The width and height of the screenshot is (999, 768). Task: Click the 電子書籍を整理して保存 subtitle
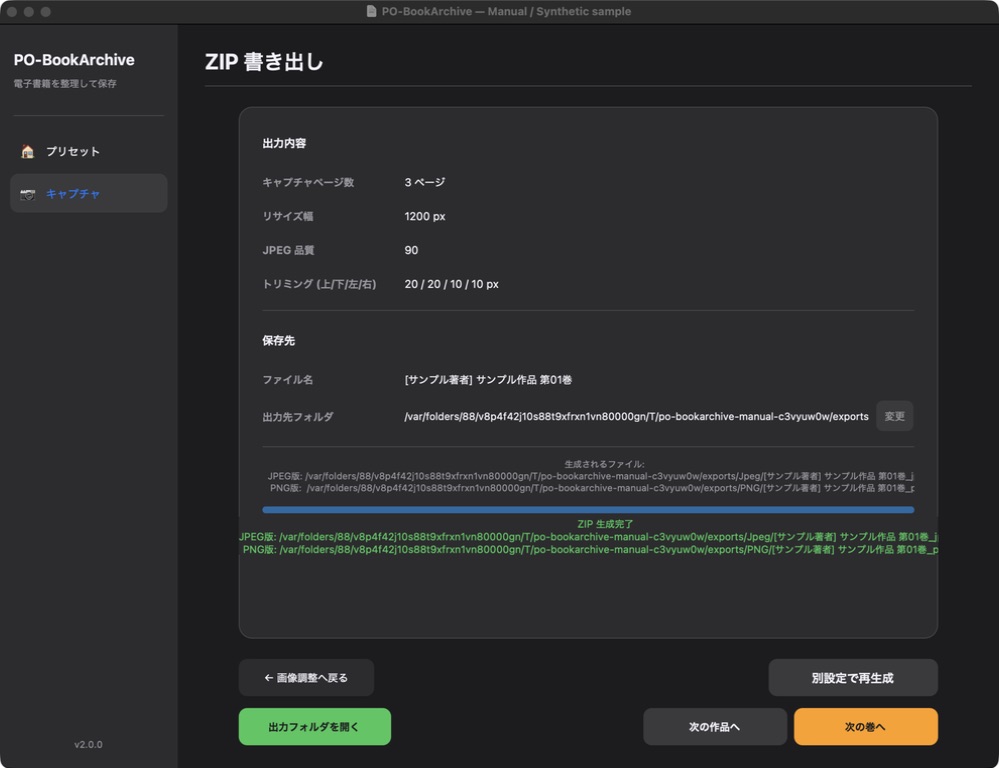coord(65,83)
